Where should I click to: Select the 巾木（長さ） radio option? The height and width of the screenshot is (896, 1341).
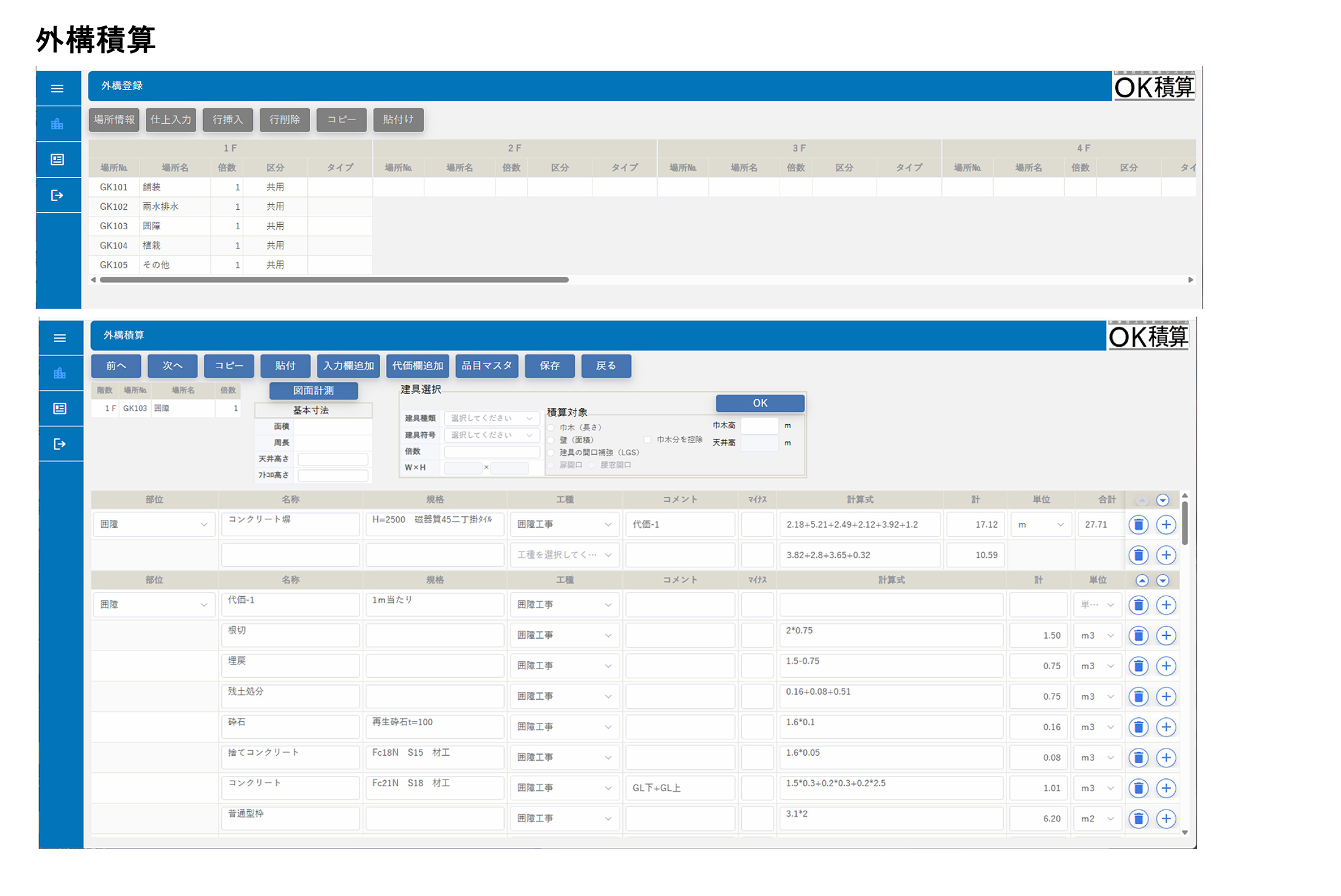551,427
